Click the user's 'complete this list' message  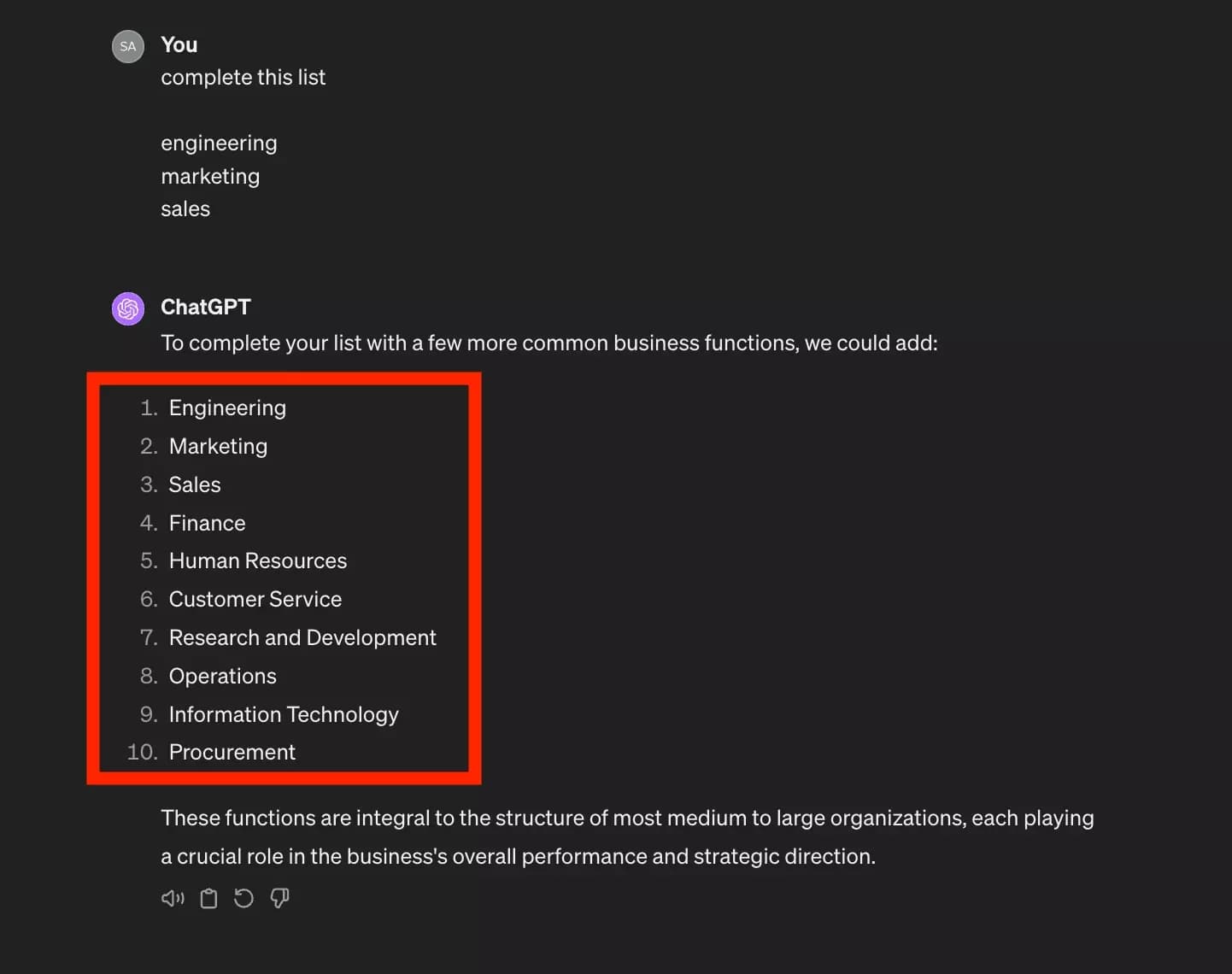pyautogui.click(x=243, y=77)
